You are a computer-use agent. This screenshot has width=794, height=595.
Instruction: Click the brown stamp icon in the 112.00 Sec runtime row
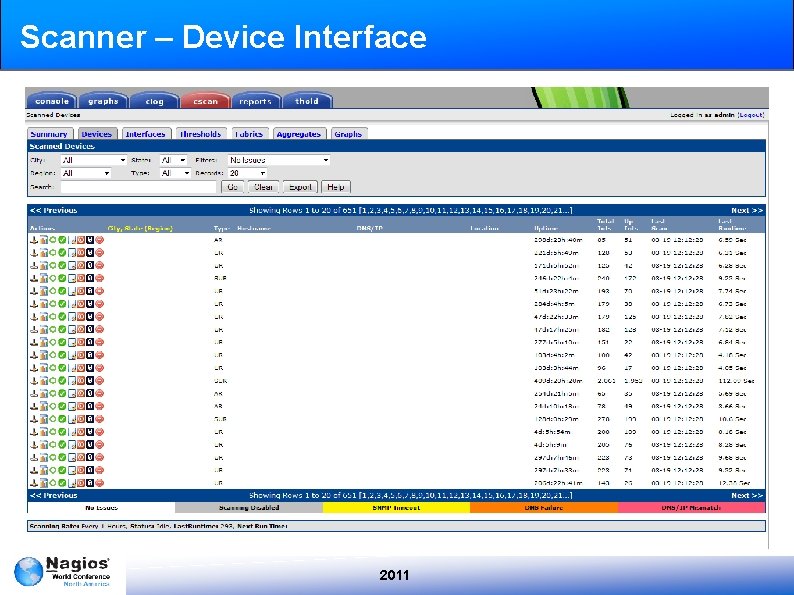[34, 380]
